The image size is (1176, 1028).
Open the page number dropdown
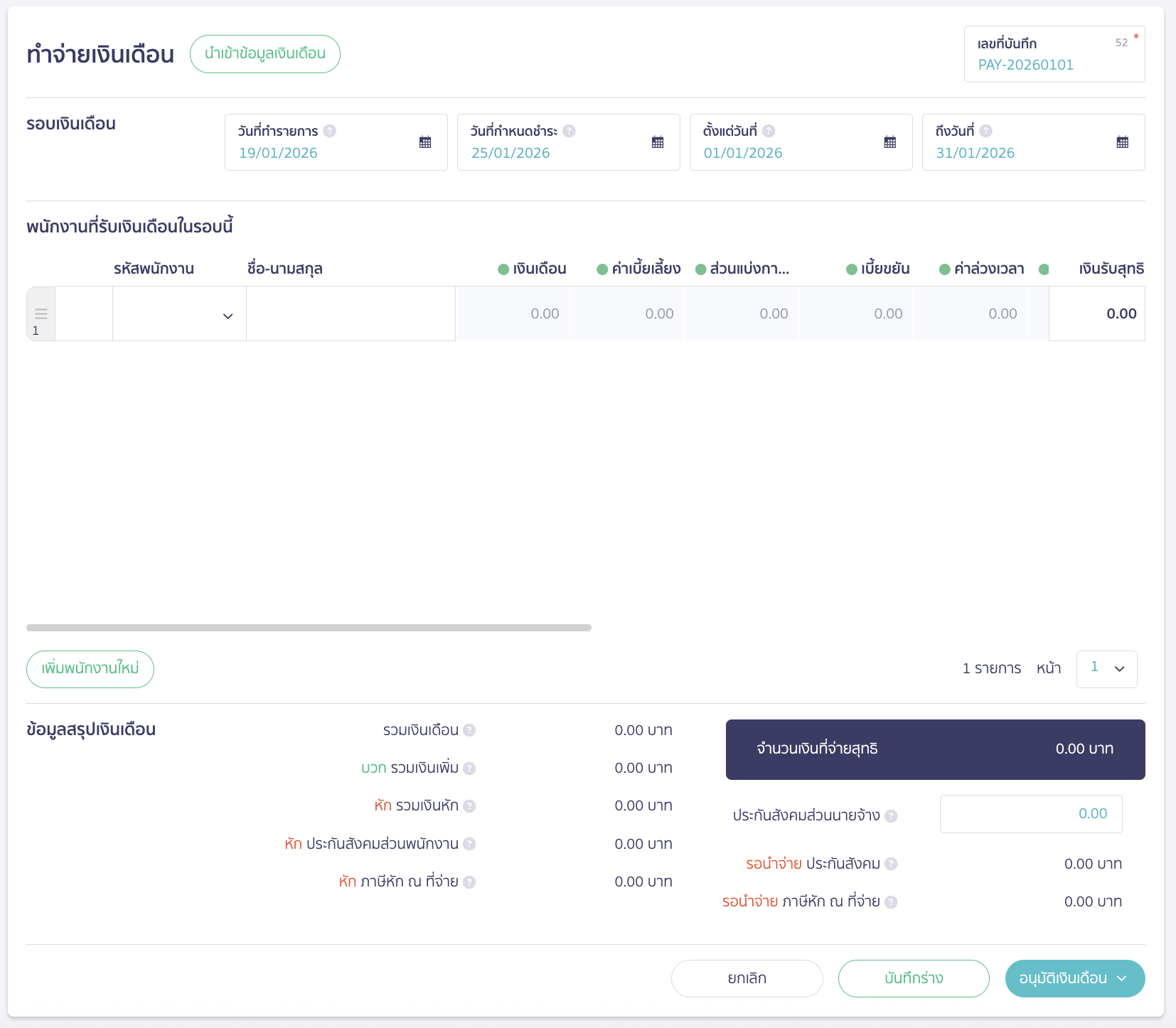coord(1107,669)
